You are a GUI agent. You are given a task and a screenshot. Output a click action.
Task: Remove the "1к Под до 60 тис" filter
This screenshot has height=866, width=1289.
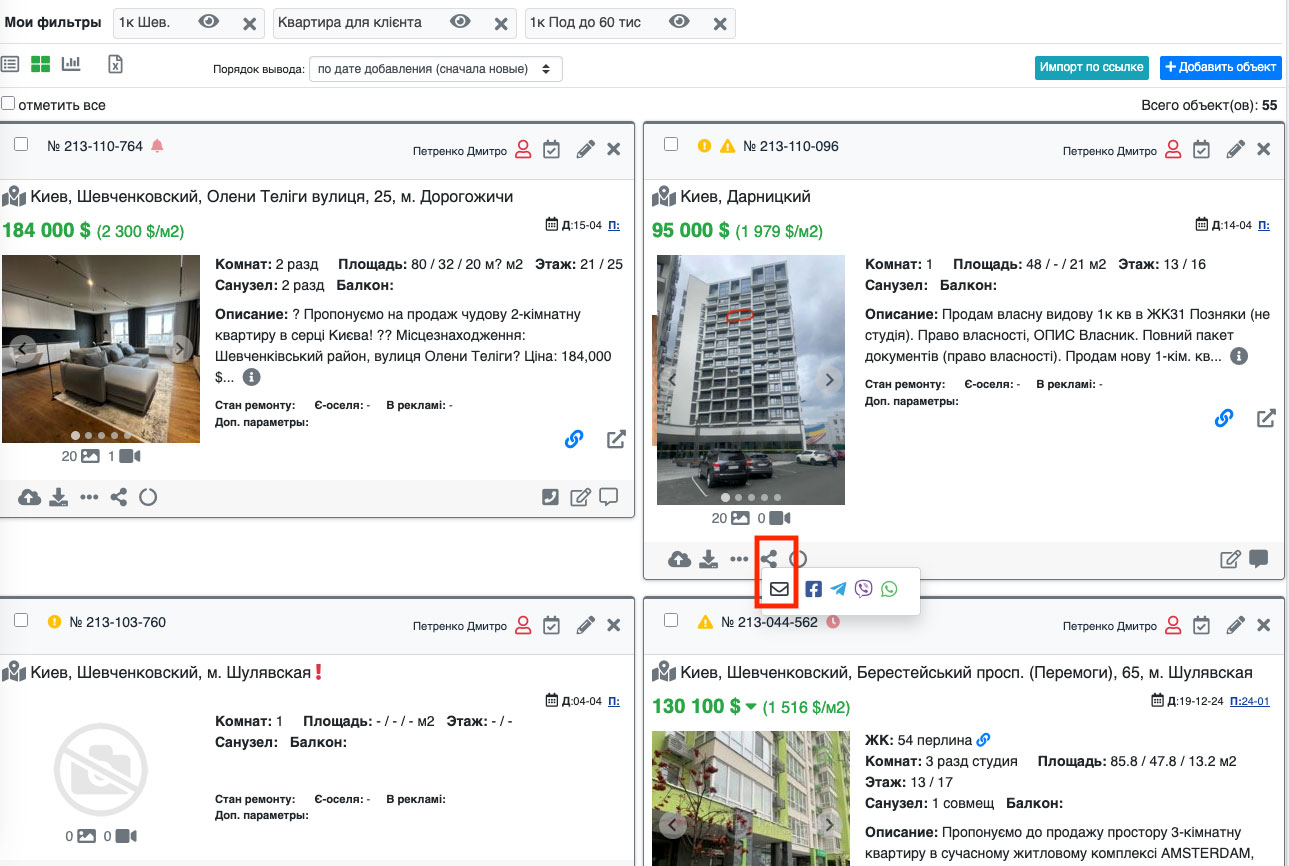pos(719,24)
